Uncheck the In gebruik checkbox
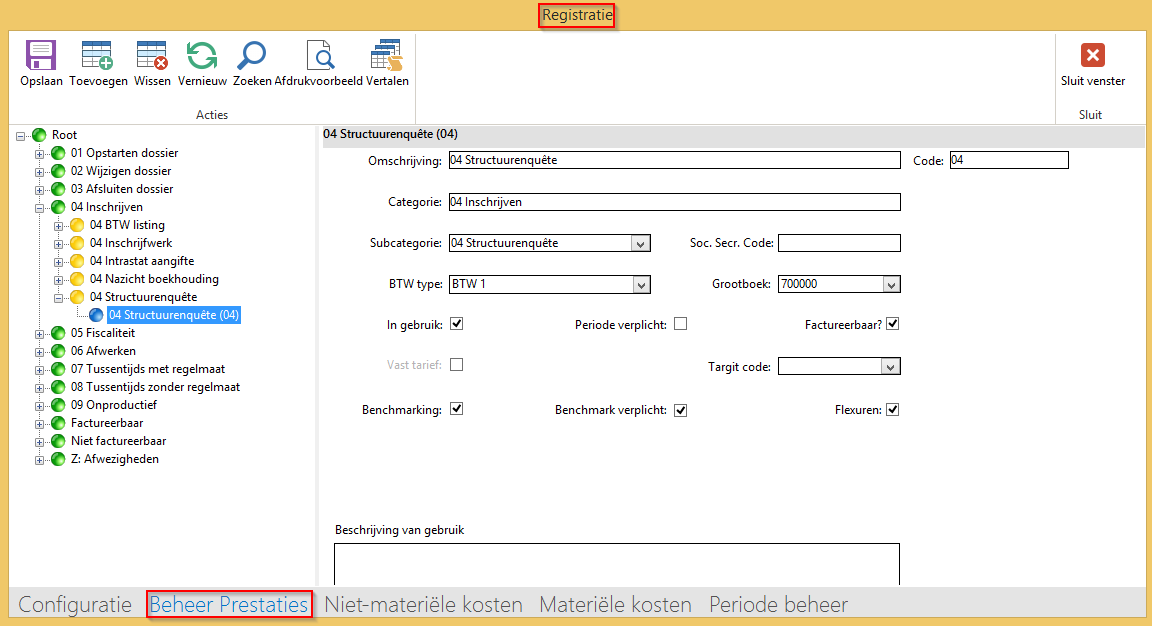The height and width of the screenshot is (626, 1152). (x=457, y=324)
